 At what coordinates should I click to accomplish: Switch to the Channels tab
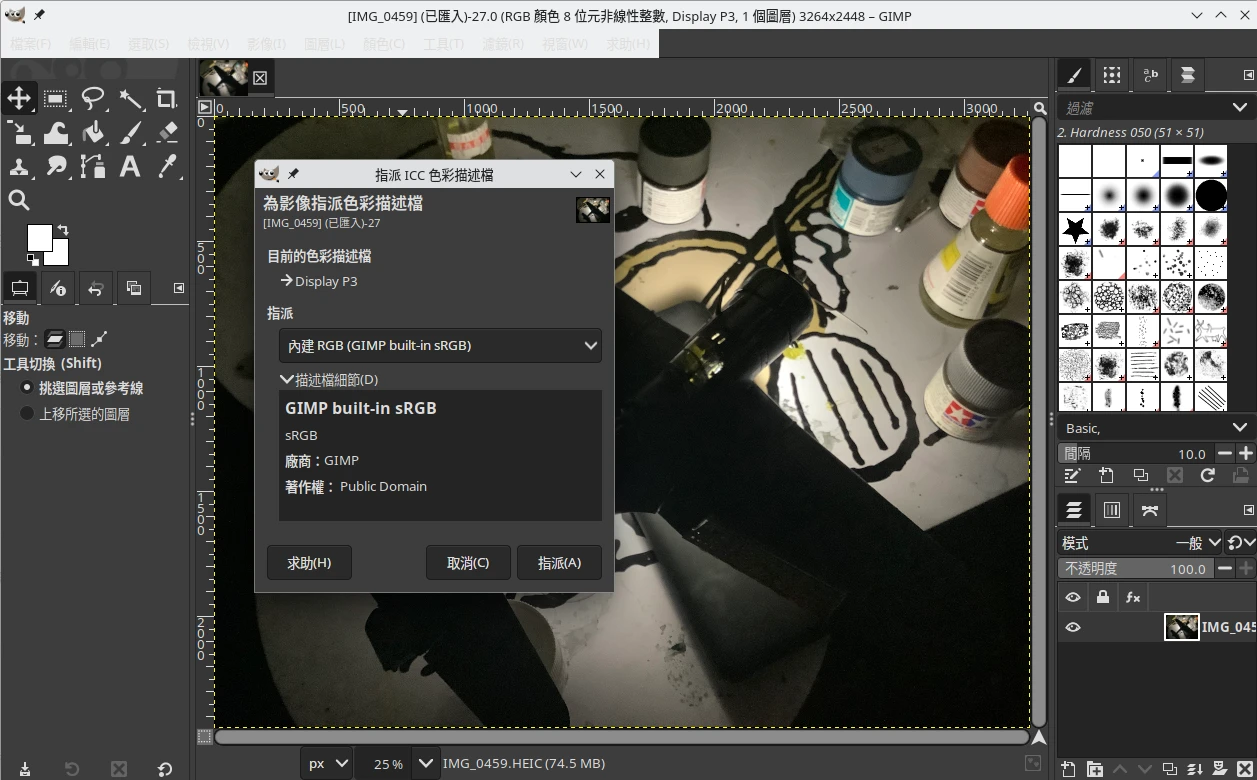click(x=1111, y=510)
